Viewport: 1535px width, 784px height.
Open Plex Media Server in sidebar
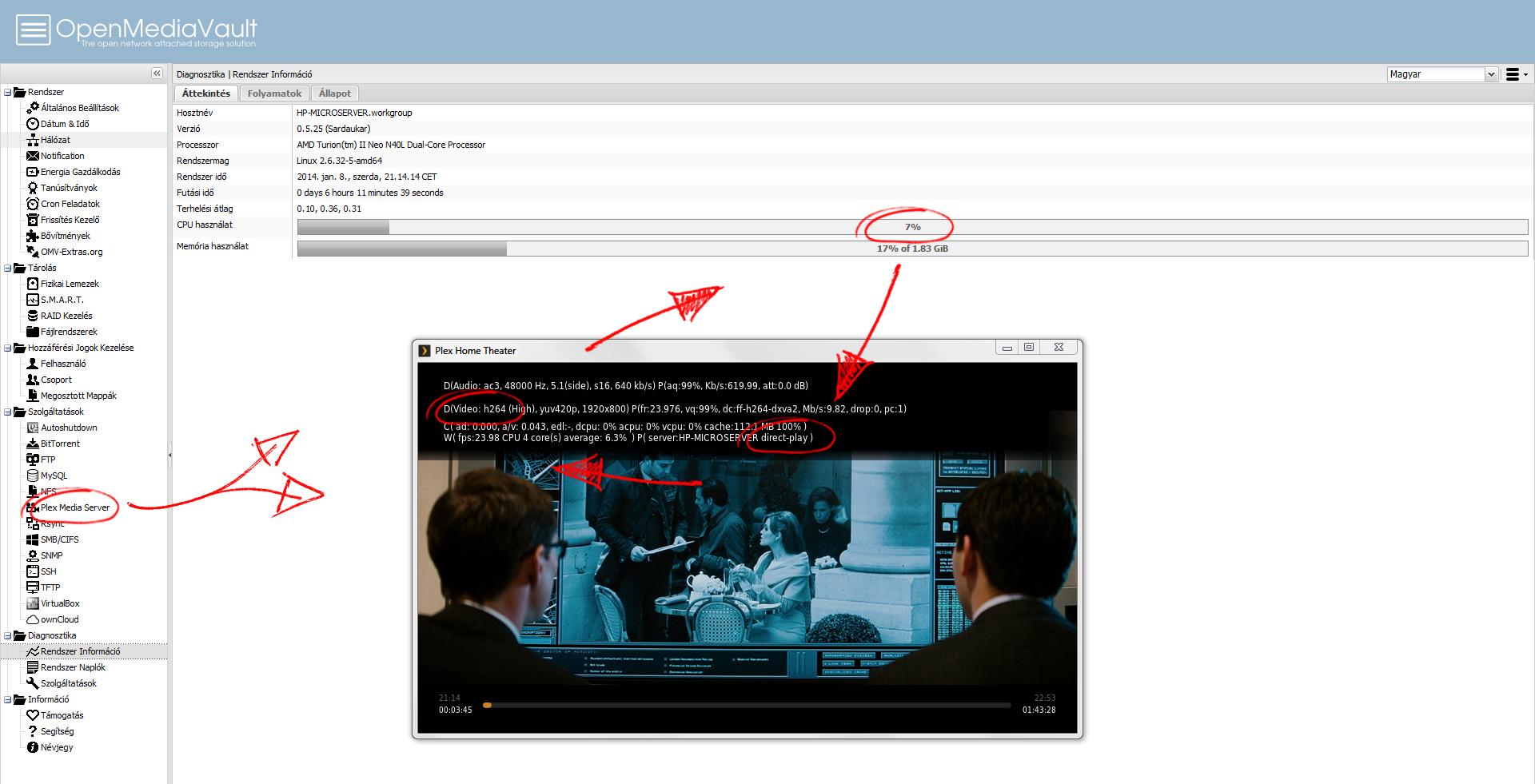[x=75, y=507]
